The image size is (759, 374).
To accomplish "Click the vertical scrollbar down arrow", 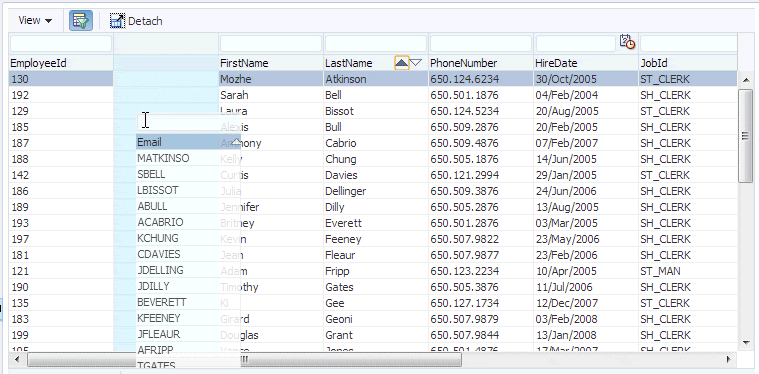I will (745, 343).
